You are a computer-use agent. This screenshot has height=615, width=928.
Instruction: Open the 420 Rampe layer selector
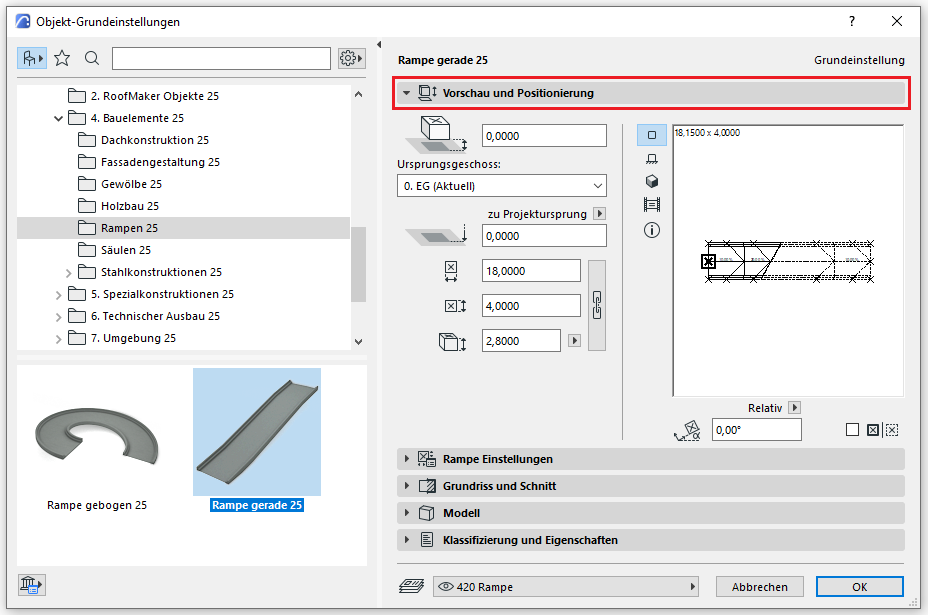click(565, 587)
